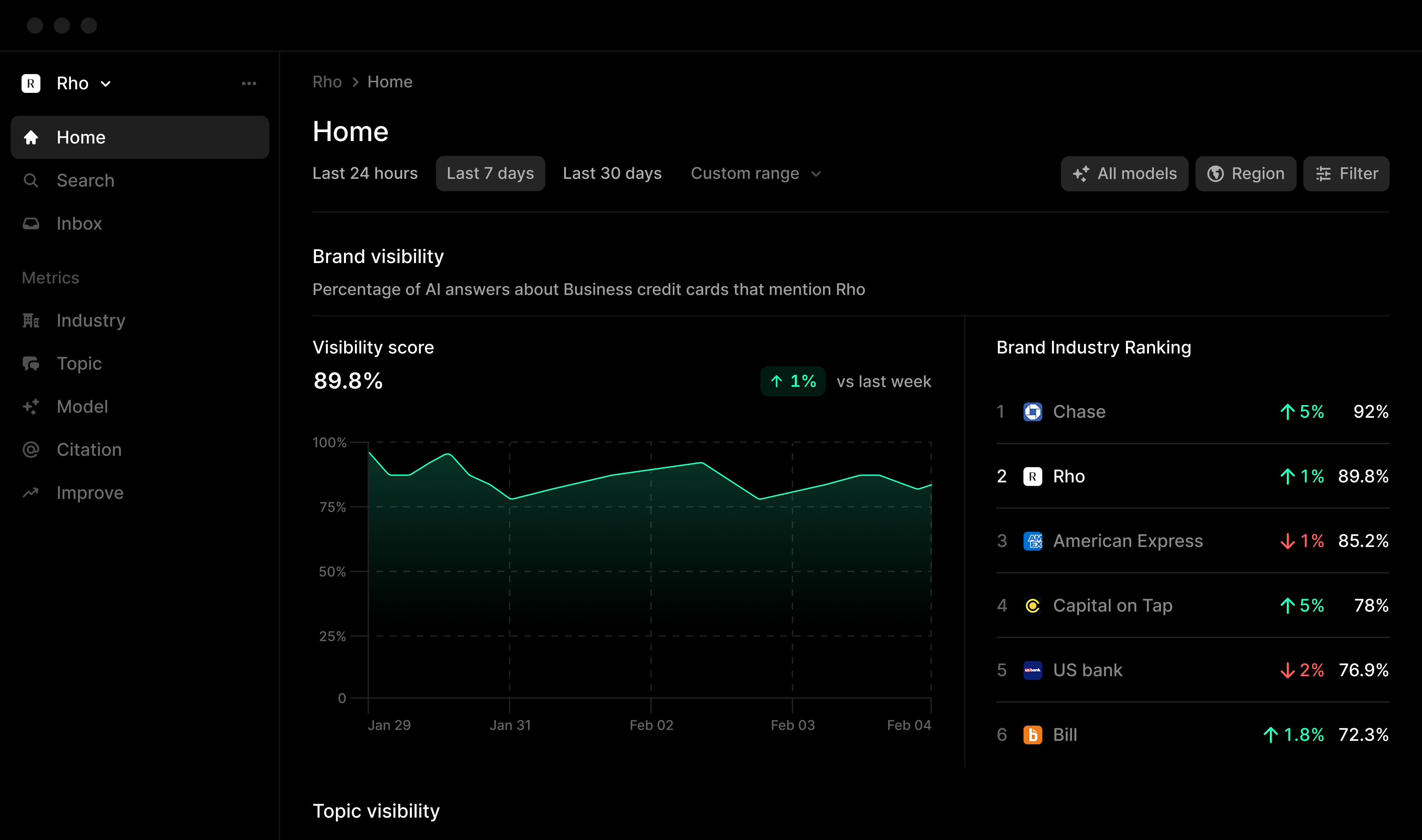Navigate home via the Rho breadcrumb link
This screenshot has width=1422, height=840.
[x=327, y=82]
